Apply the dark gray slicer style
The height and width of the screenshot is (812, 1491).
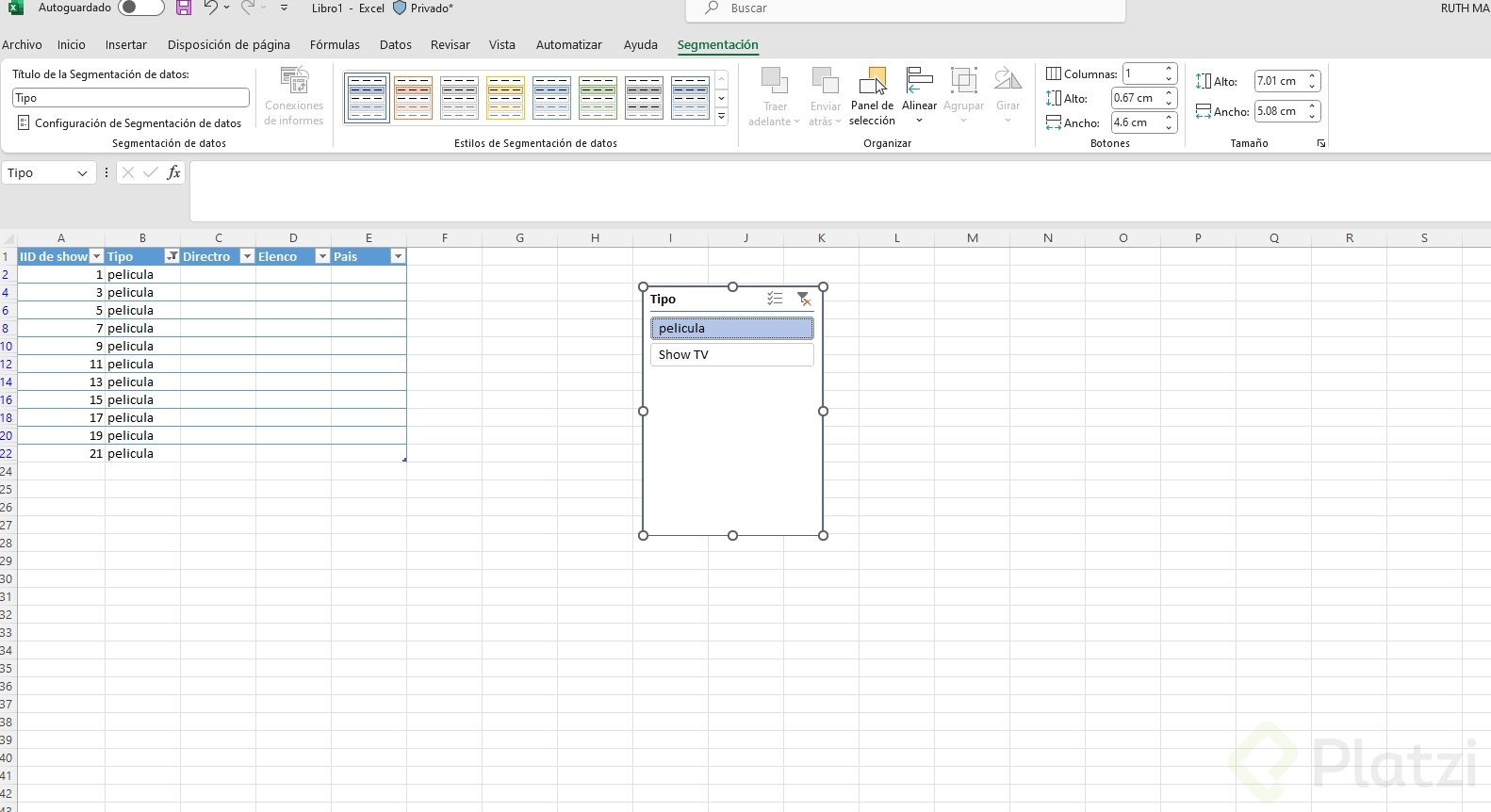(x=644, y=98)
